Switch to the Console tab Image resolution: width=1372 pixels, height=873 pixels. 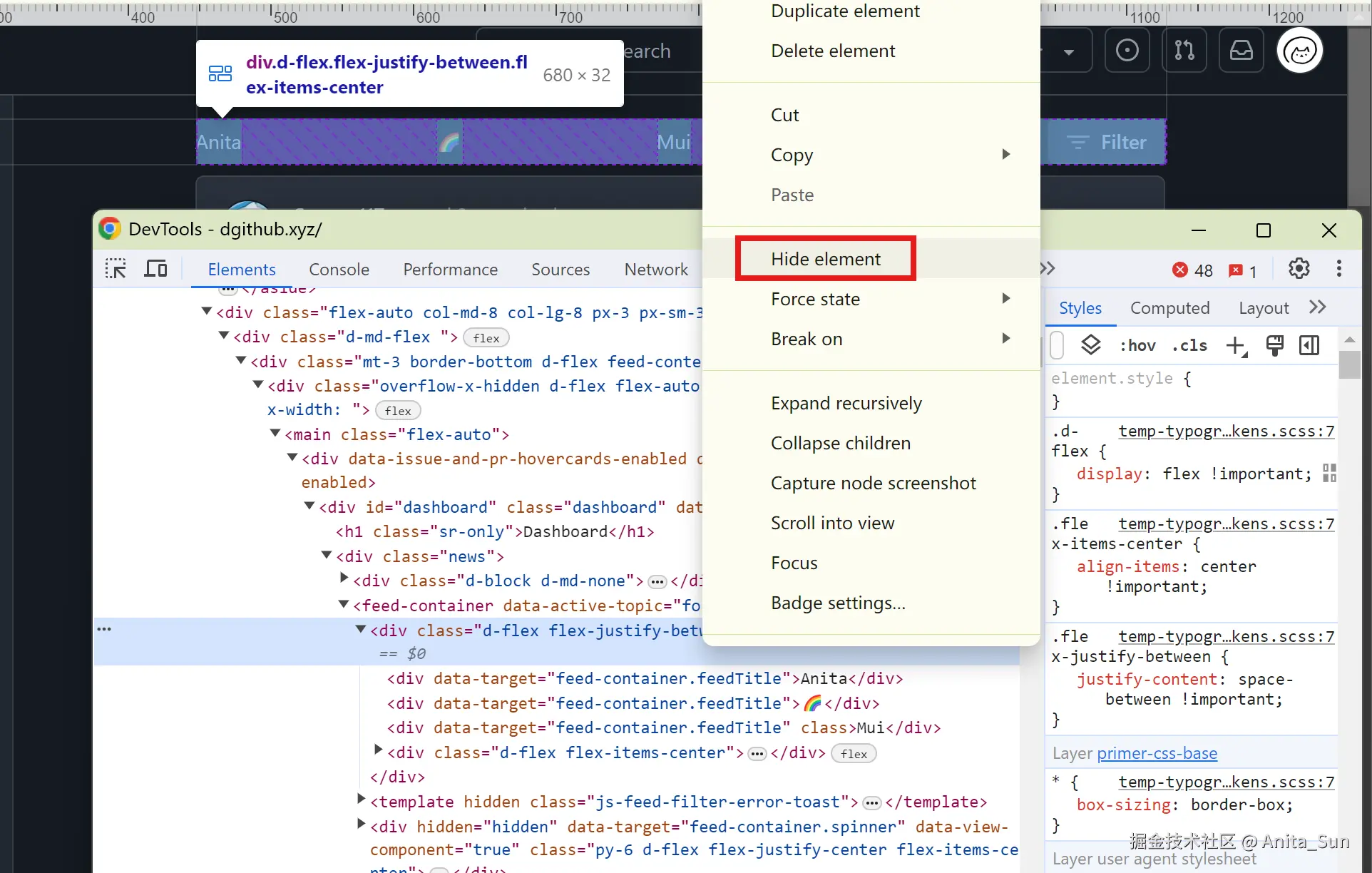[339, 270]
